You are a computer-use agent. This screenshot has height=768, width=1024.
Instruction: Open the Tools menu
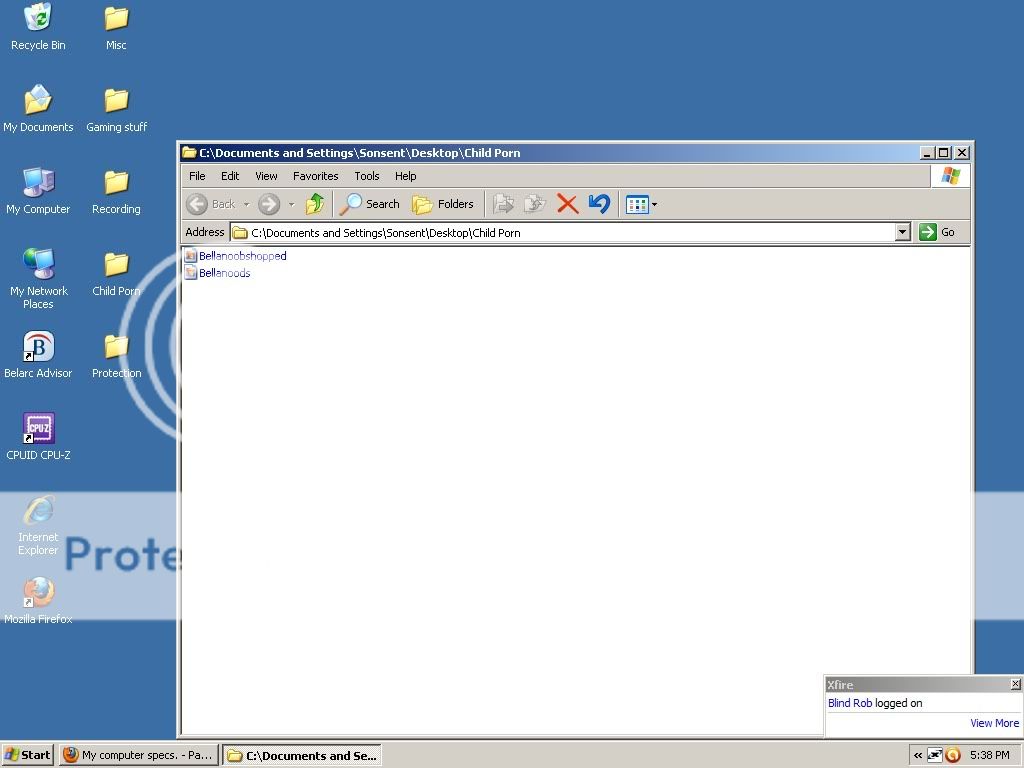coord(366,176)
